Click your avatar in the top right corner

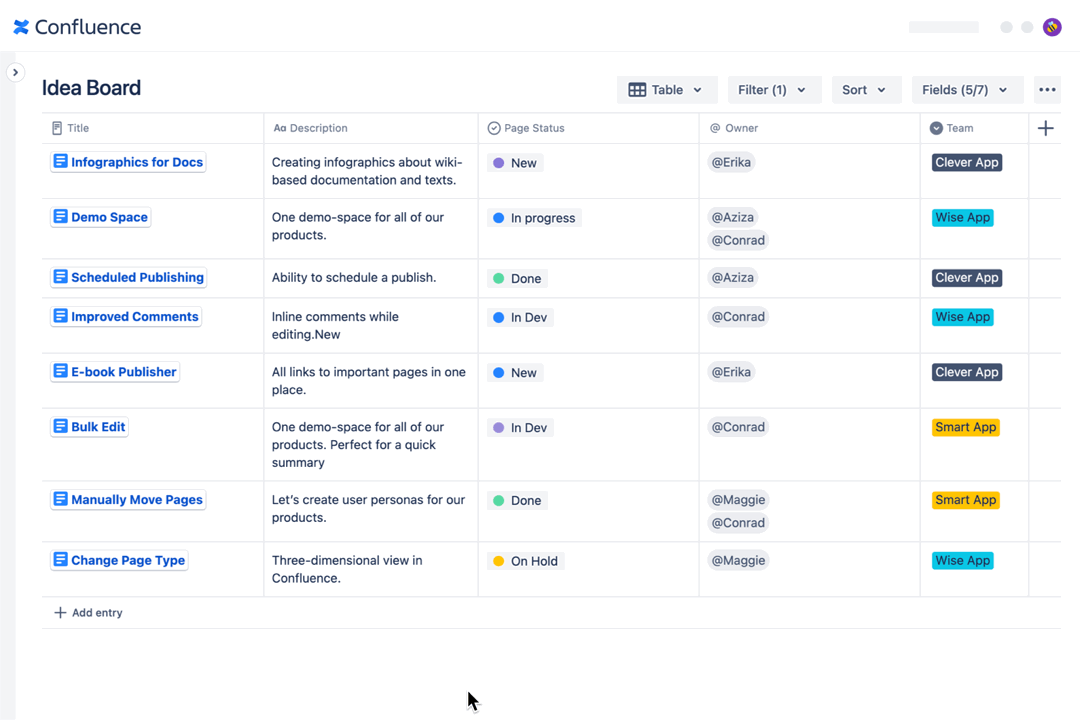pos(1052,27)
